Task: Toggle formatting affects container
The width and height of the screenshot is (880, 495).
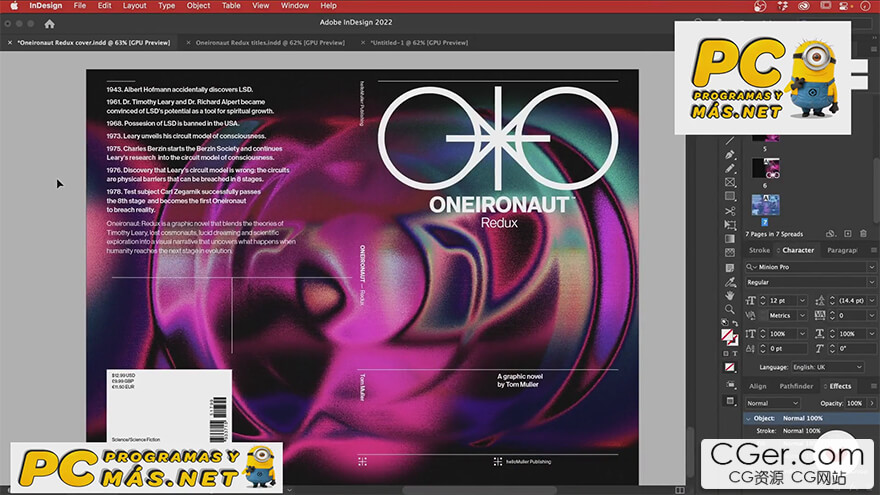Action: pyautogui.click(x=725, y=354)
